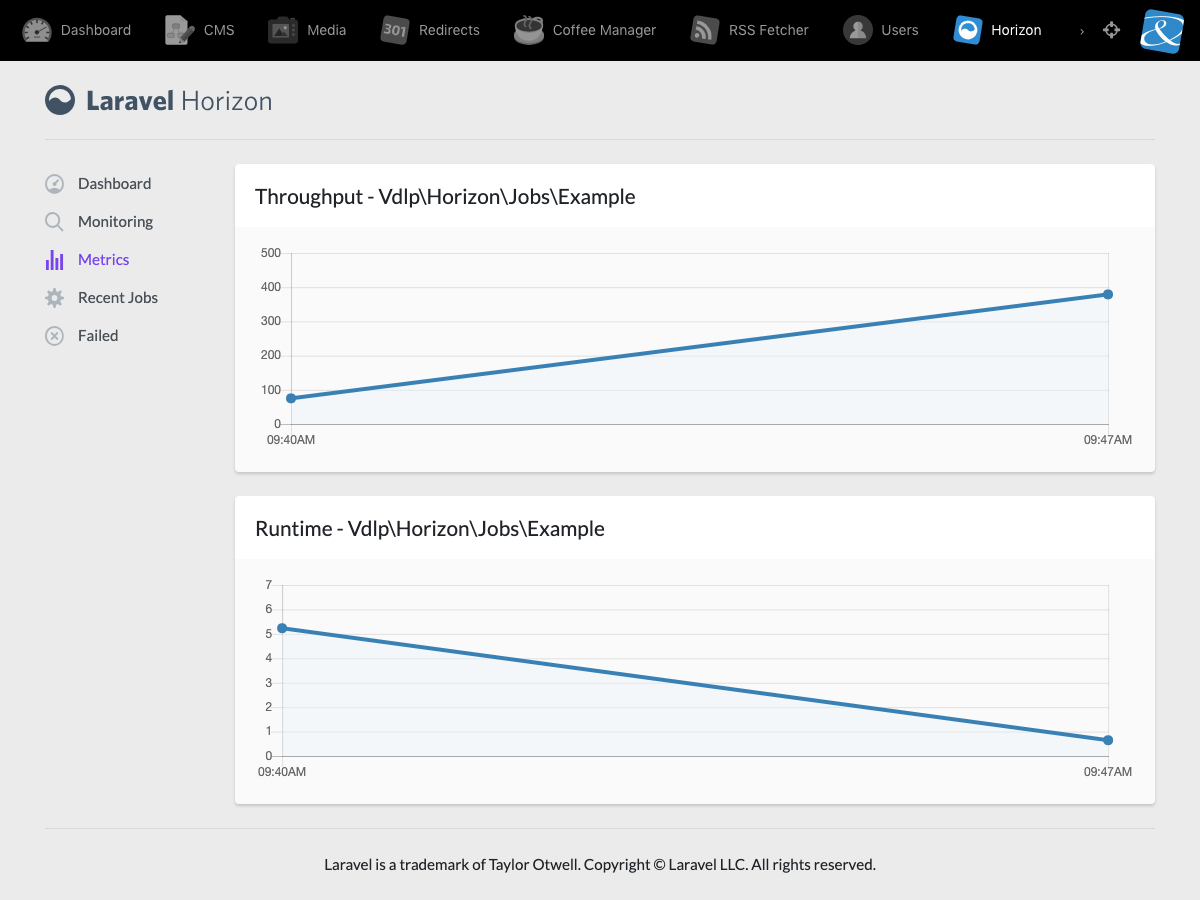Open the Dashboard menu label in top bar
This screenshot has width=1200, height=900.
click(x=96, y=30)
